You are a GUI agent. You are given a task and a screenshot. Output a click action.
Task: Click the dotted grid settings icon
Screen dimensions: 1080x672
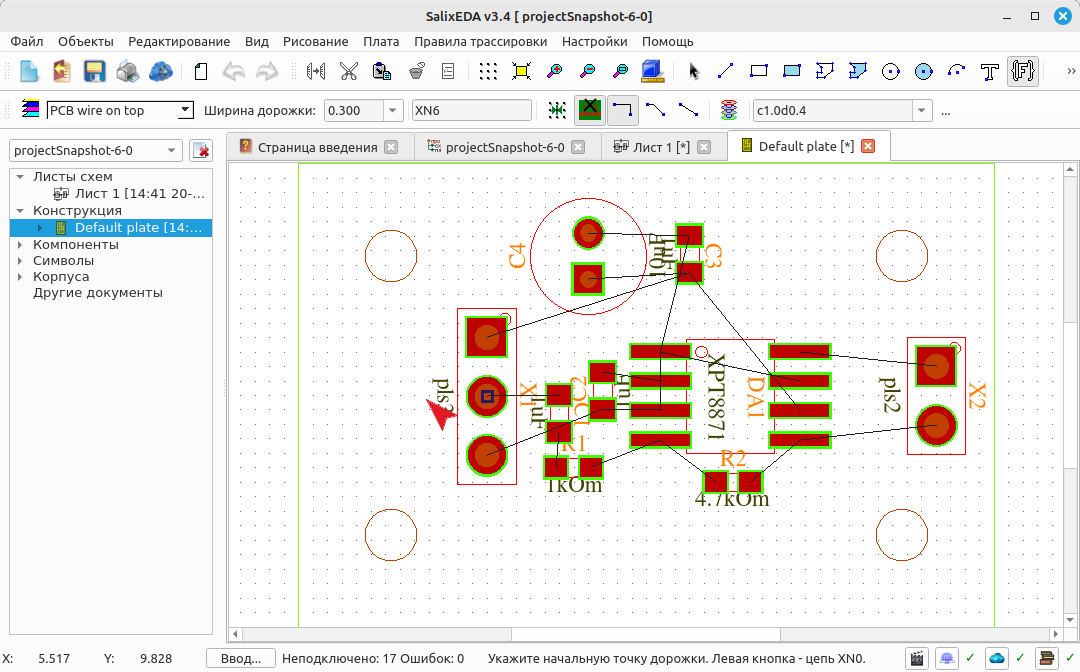[488, 71]
